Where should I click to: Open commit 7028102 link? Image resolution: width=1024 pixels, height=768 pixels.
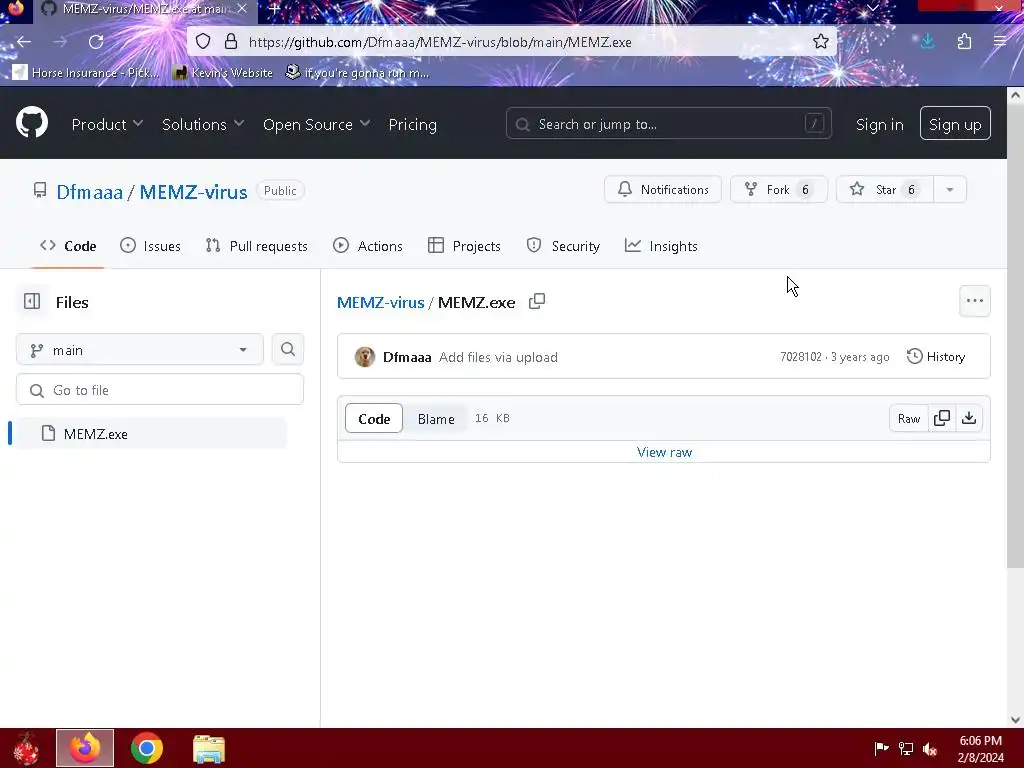801,357
